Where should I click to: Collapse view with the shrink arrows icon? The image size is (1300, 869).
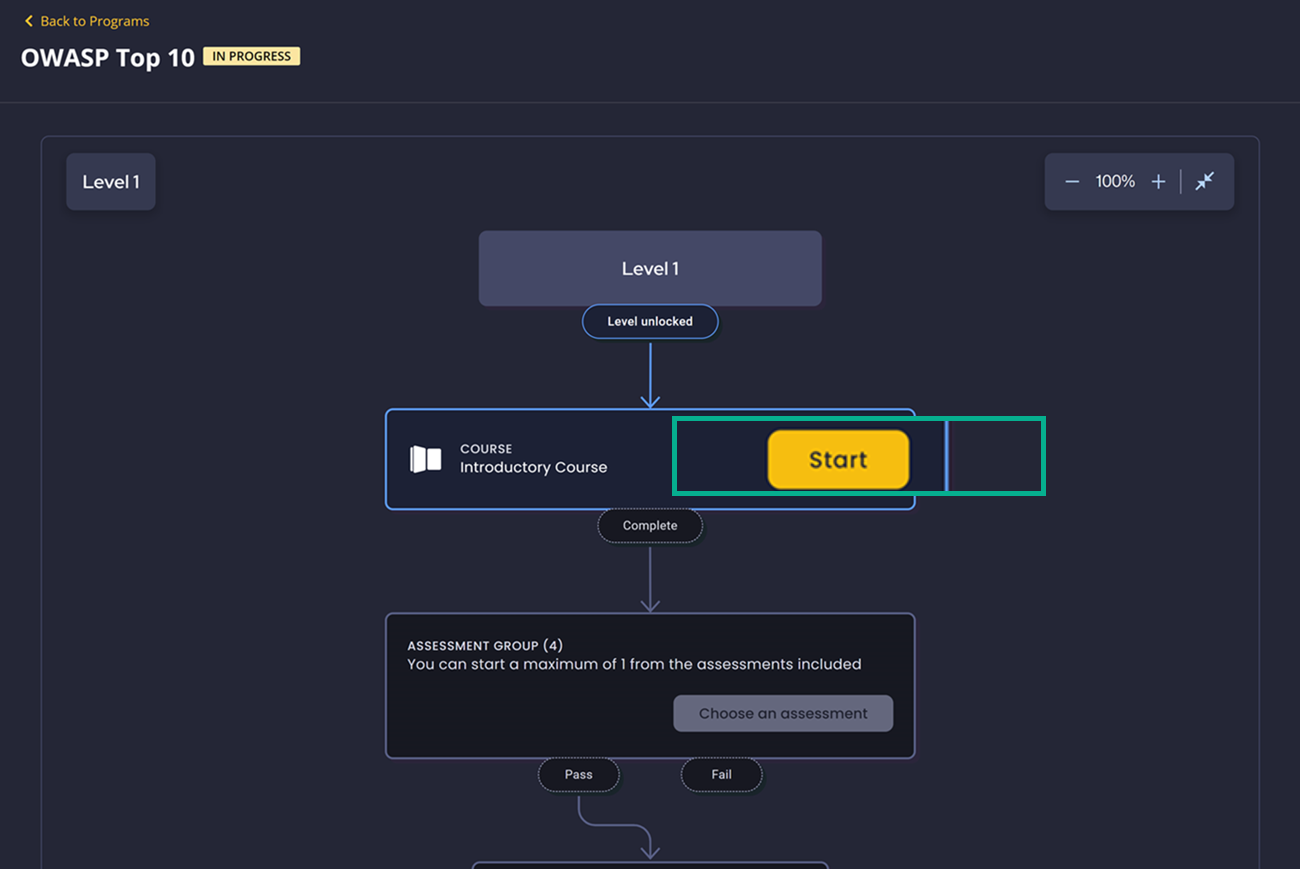[x=1205, y=181]
